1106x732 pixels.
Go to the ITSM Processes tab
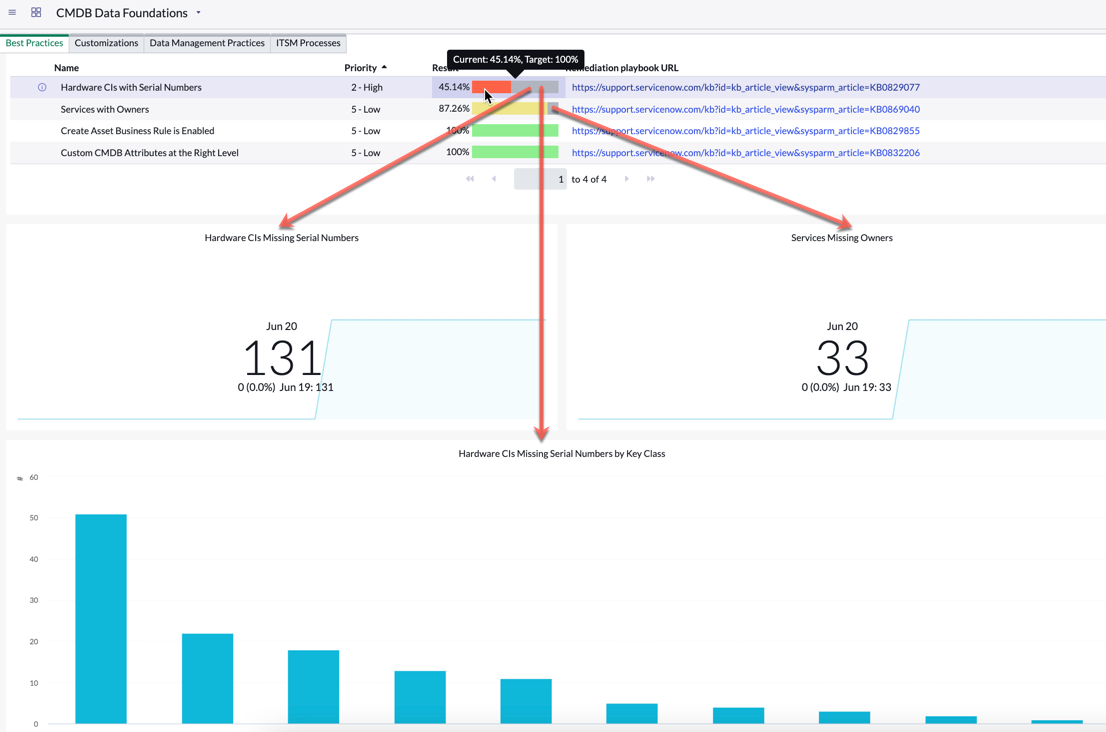pyautogui.click(x=308, y=43)
